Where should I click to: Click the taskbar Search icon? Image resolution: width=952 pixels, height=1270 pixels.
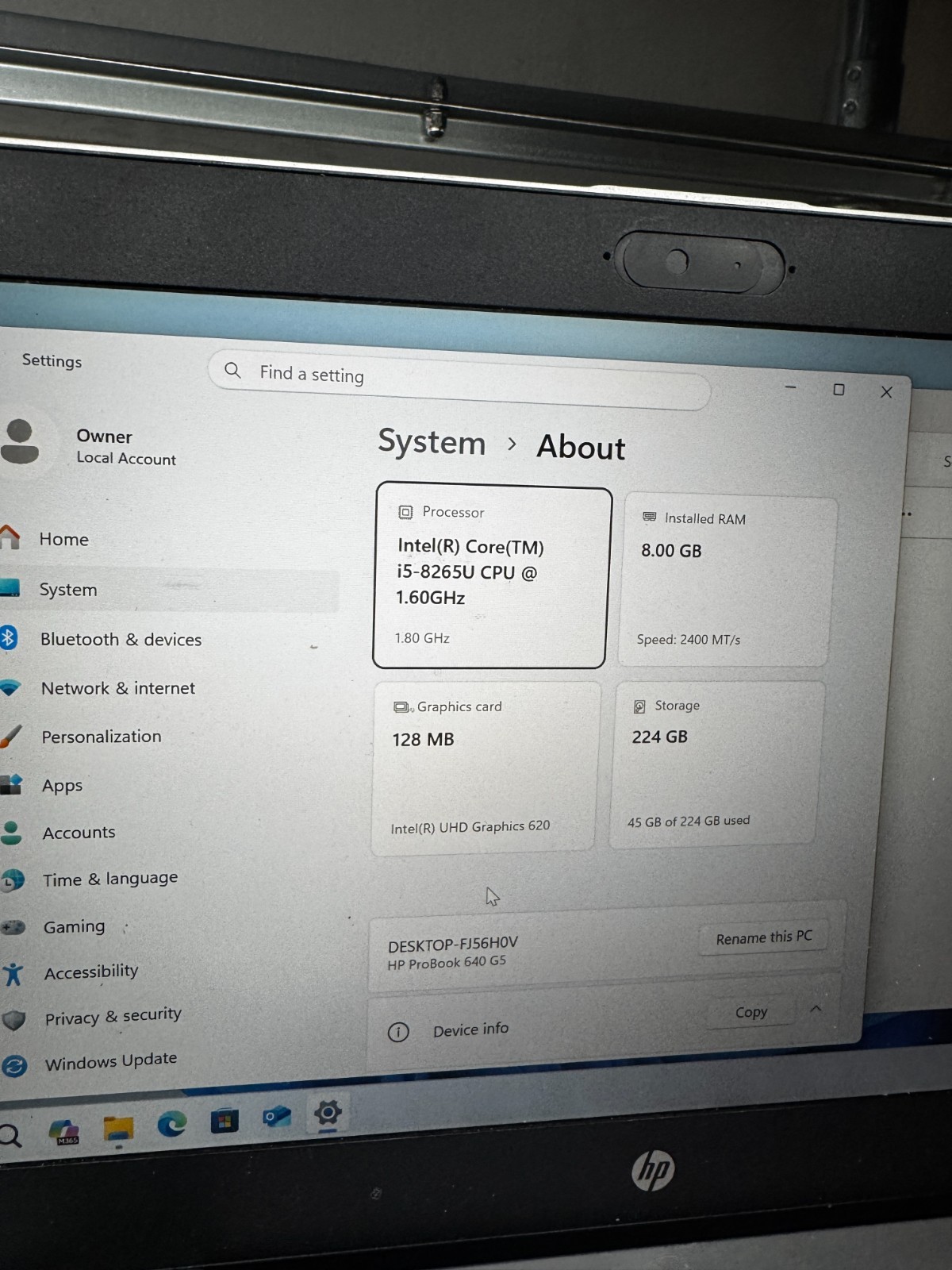tap(10, 1135)
